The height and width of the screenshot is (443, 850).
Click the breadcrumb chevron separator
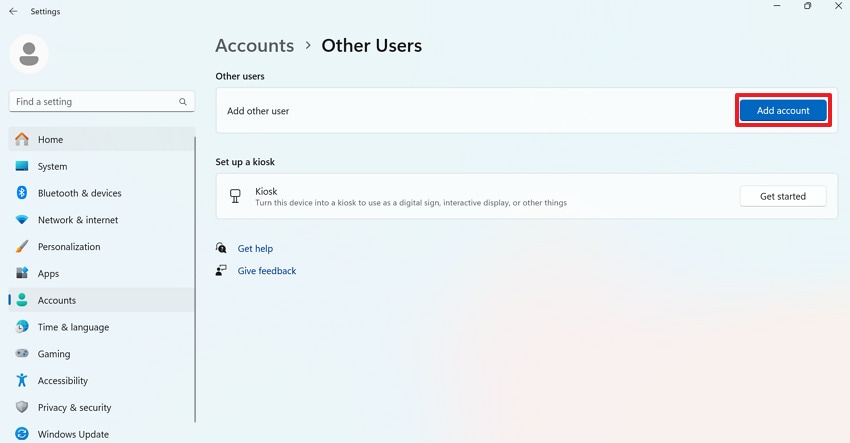[x=308, y=46]
